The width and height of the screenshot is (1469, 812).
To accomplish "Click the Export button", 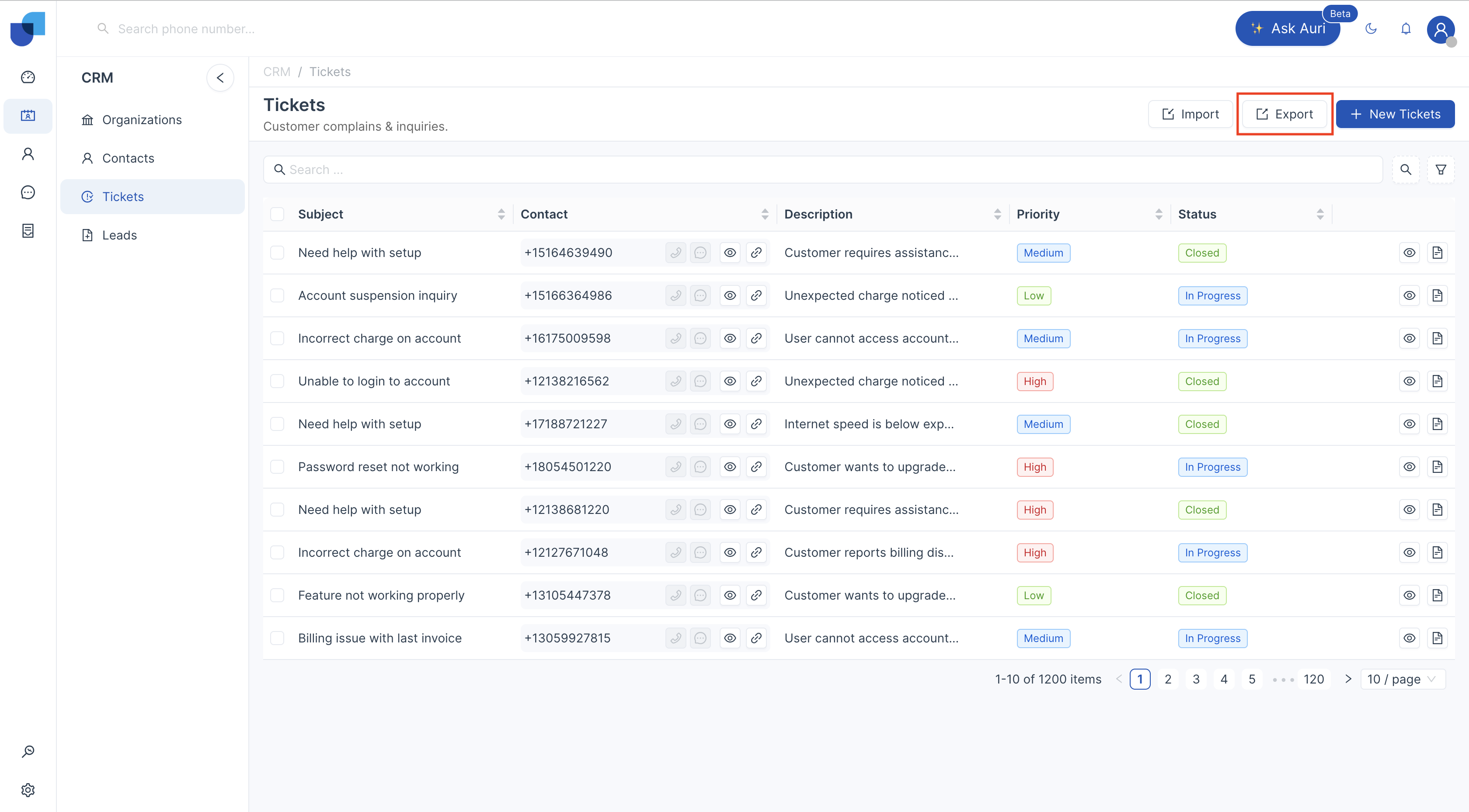I will point(1284,114).
